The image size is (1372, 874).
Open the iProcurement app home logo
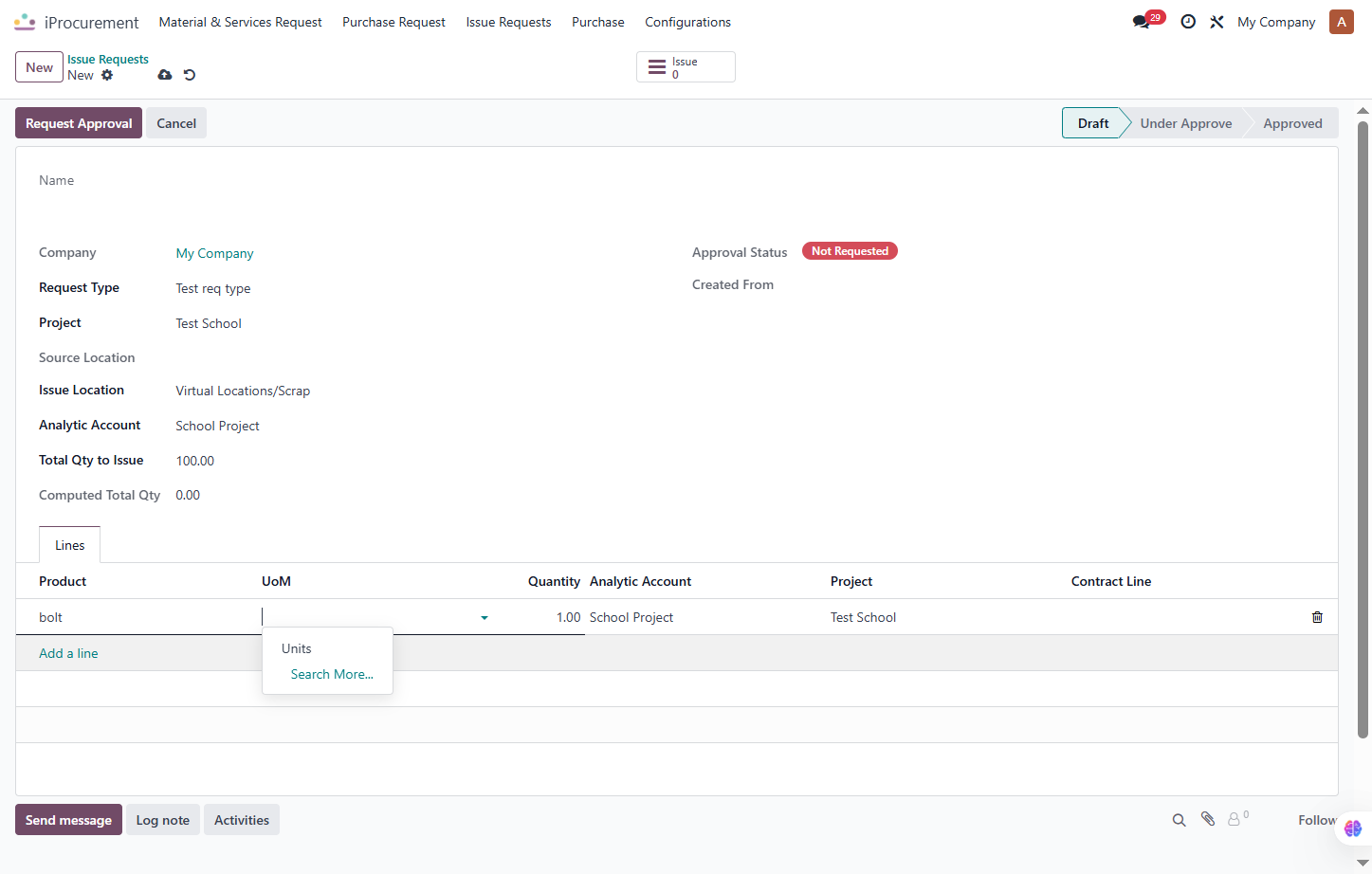tap(25, 22)
